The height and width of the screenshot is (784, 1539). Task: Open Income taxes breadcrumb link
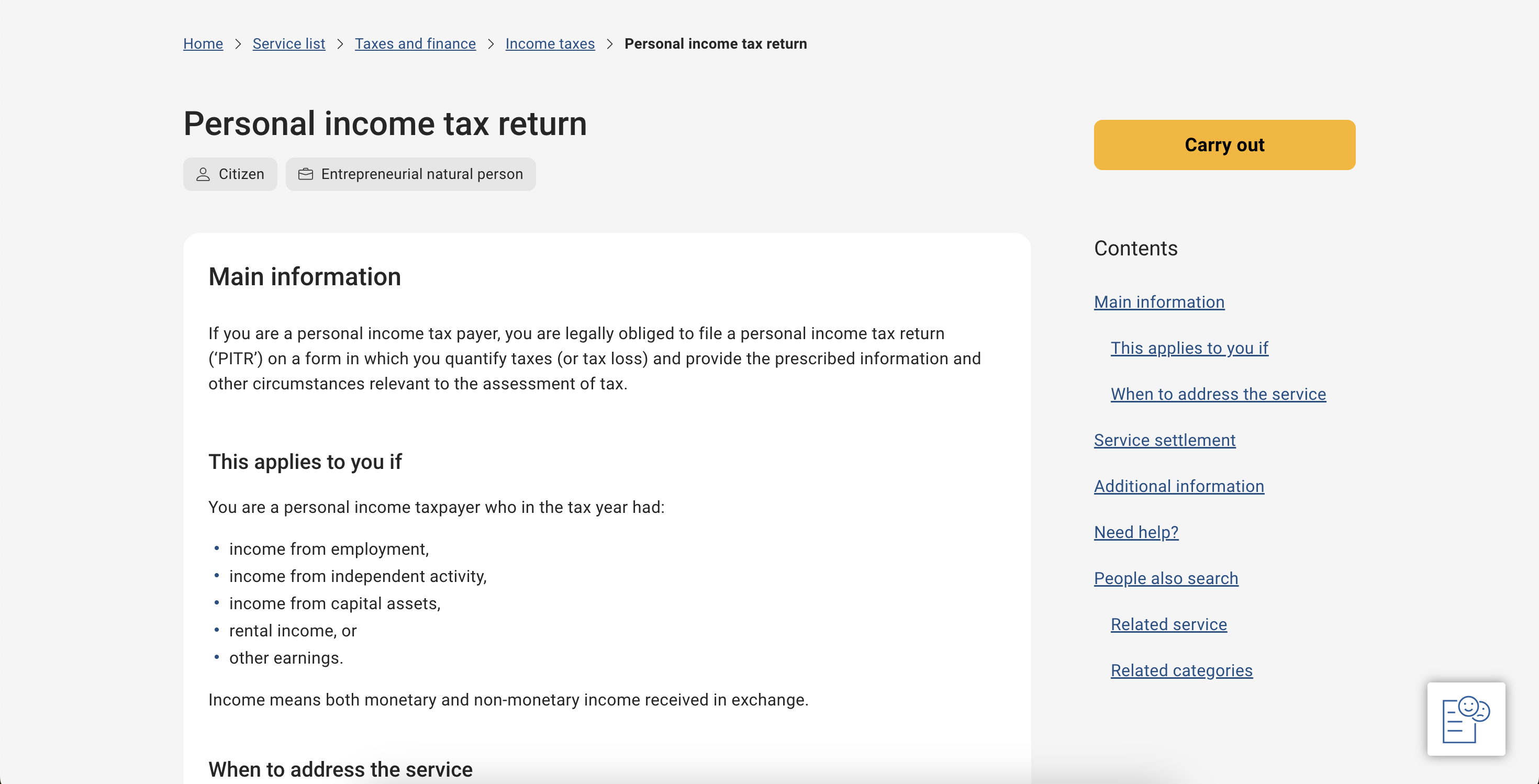(550, 43)
